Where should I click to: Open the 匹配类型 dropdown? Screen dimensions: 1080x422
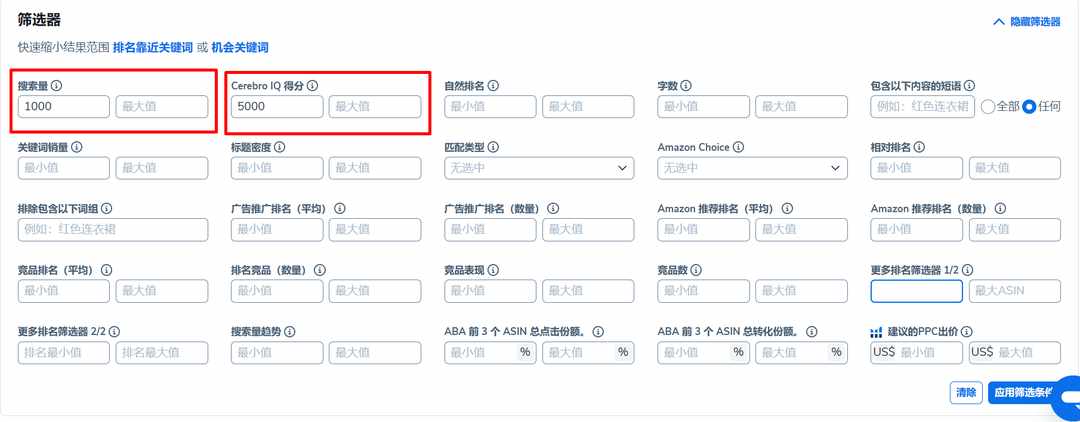[539, 168]
